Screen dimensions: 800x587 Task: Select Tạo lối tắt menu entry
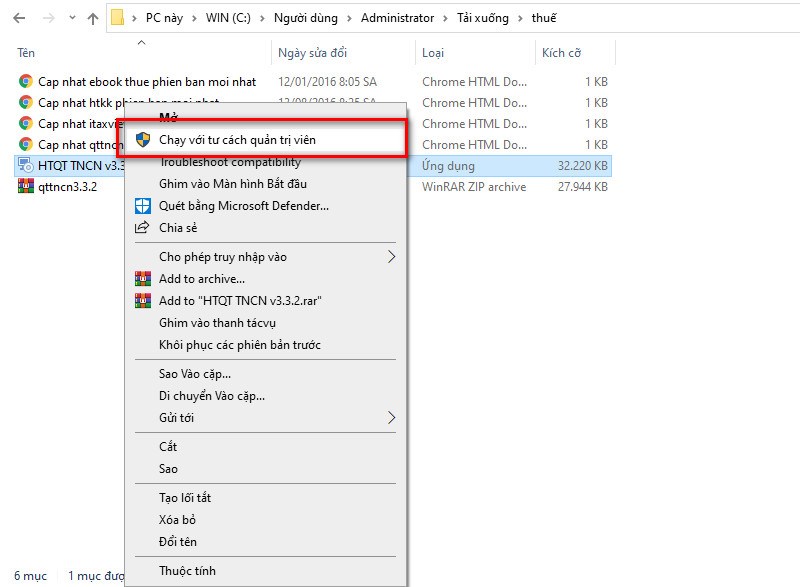pos(185,498)
